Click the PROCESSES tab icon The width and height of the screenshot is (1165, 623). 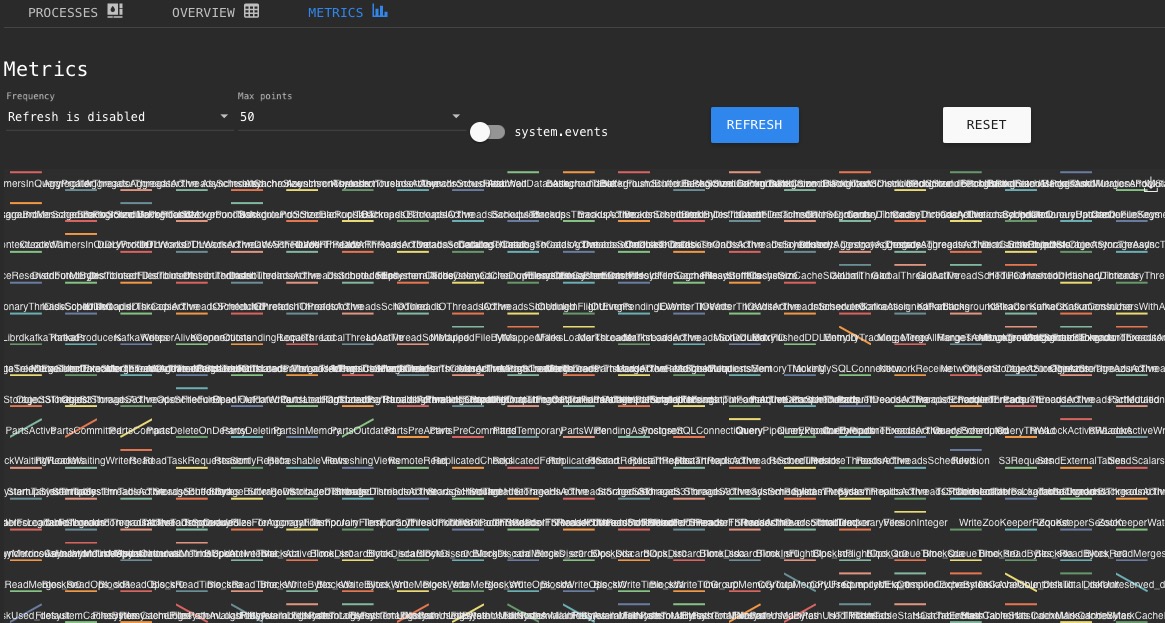114,10
